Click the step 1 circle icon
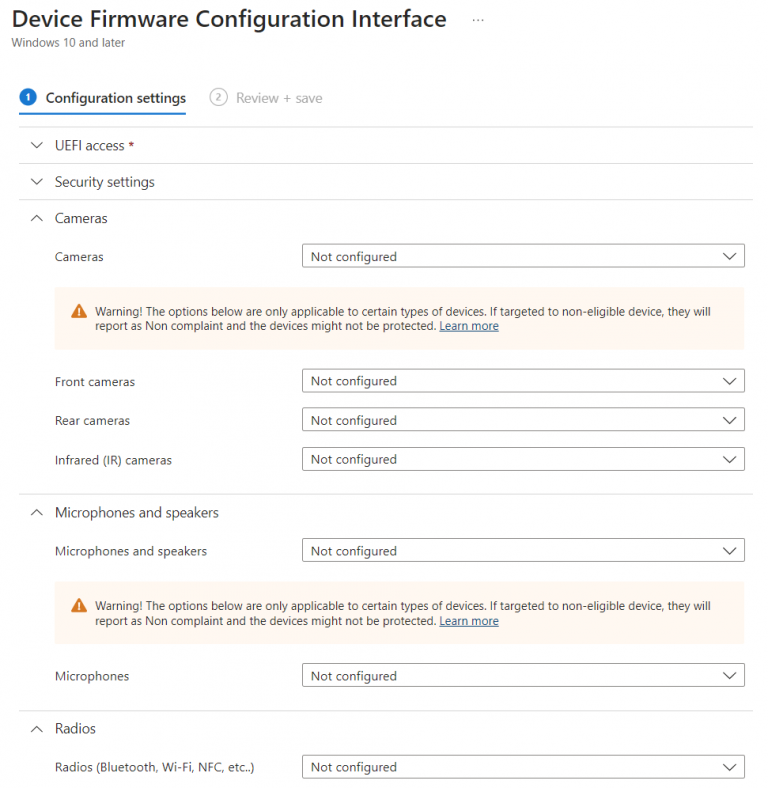This screenshot has width=768, height=788. tap(28, 97)
